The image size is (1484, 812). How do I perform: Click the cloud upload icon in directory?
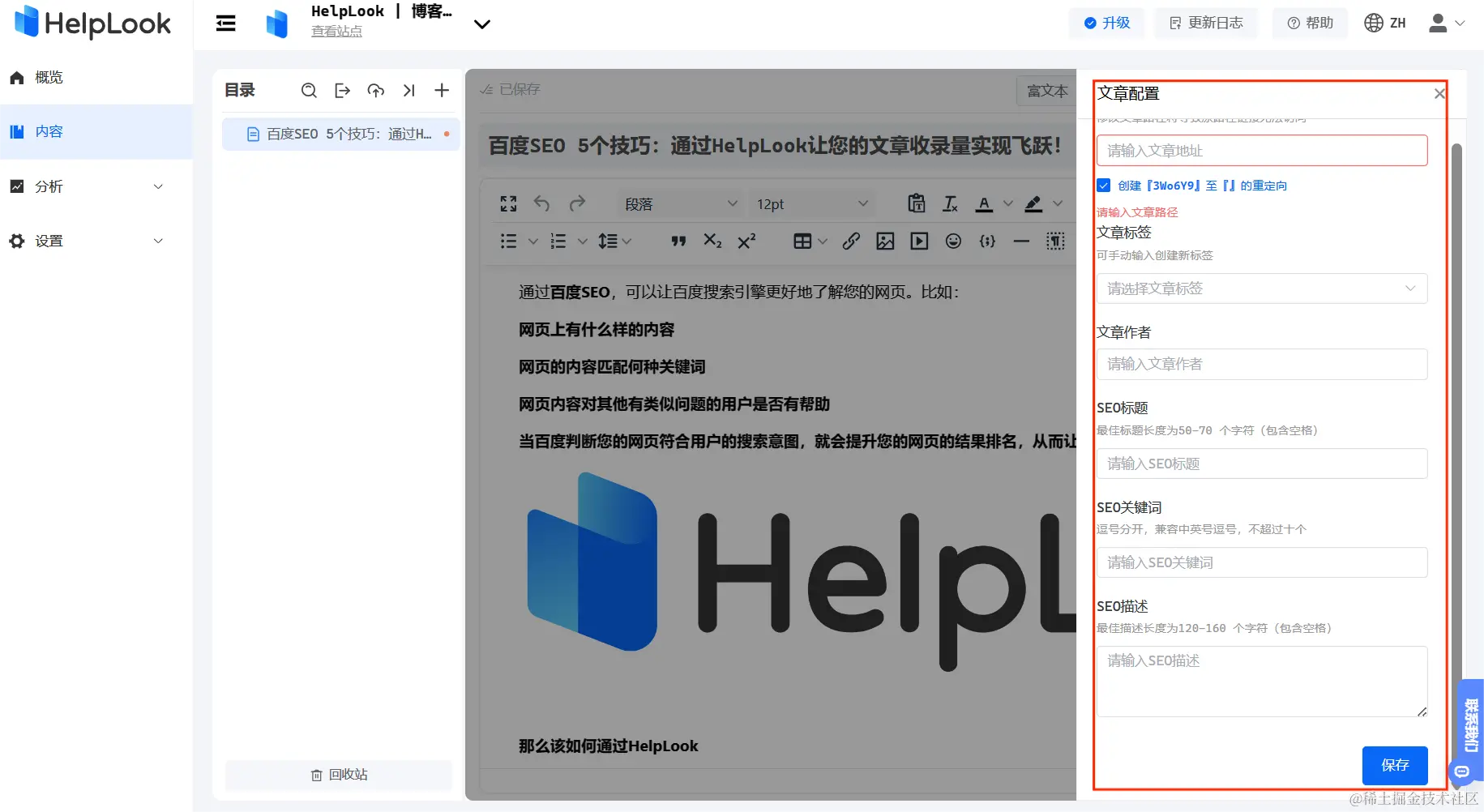(375, 90)
